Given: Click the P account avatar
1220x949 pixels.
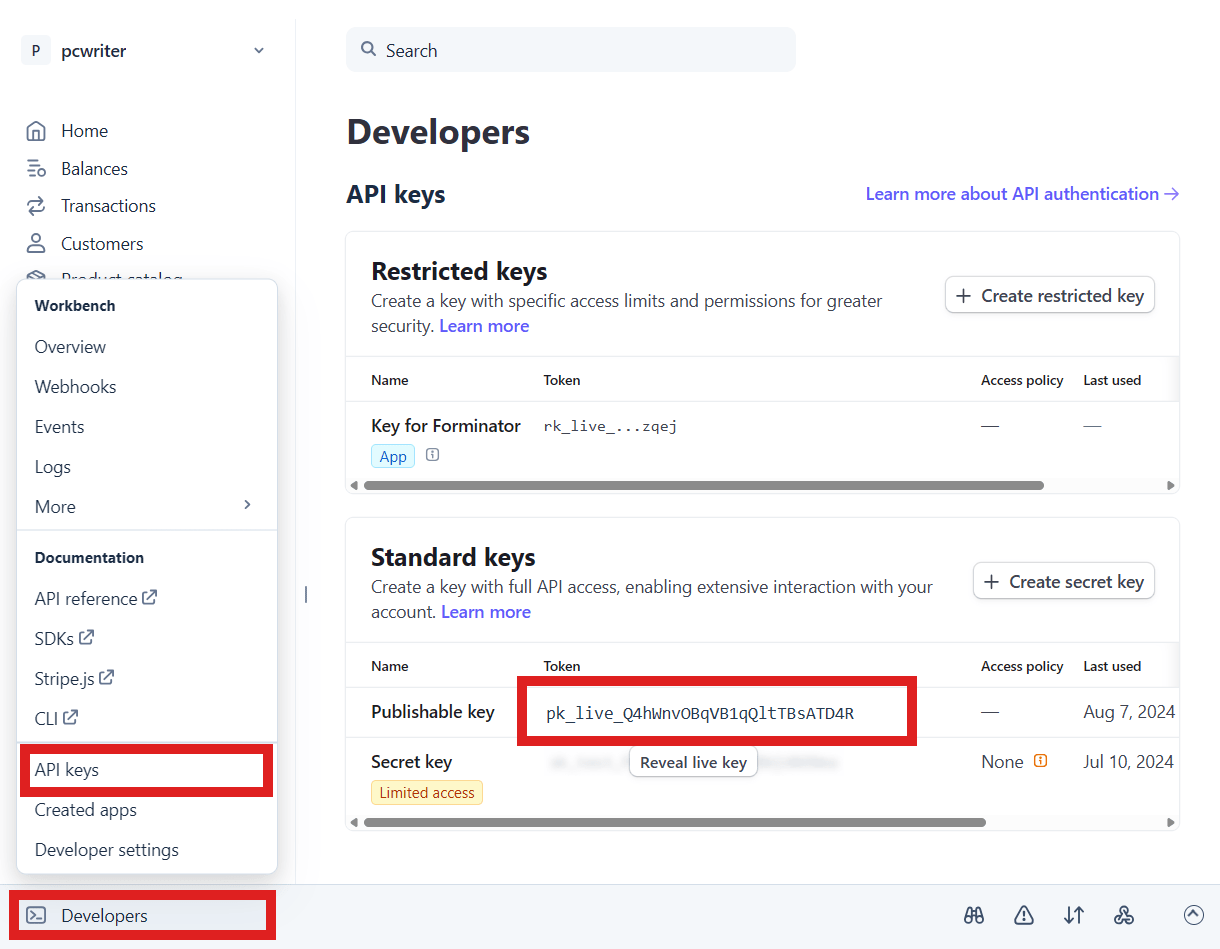Looking at the screenshot, I should pyautogui.click(x=36, y=50).
